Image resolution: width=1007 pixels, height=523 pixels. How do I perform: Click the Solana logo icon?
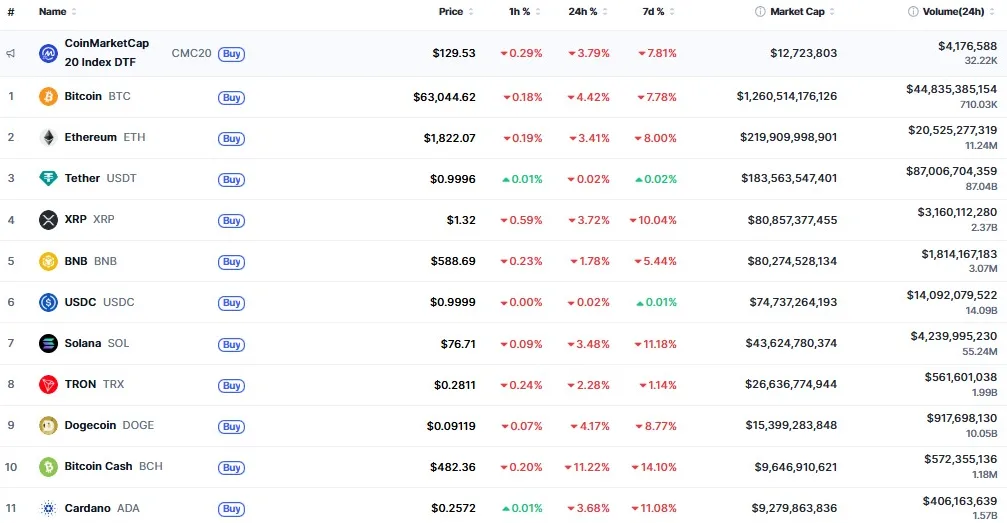48,343
